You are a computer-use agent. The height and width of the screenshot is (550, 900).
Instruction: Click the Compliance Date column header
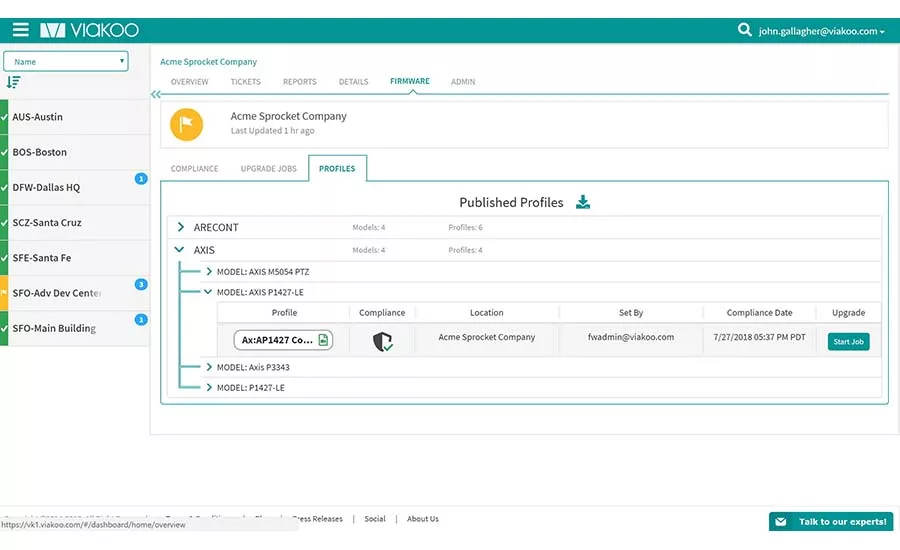click(759, 313)
